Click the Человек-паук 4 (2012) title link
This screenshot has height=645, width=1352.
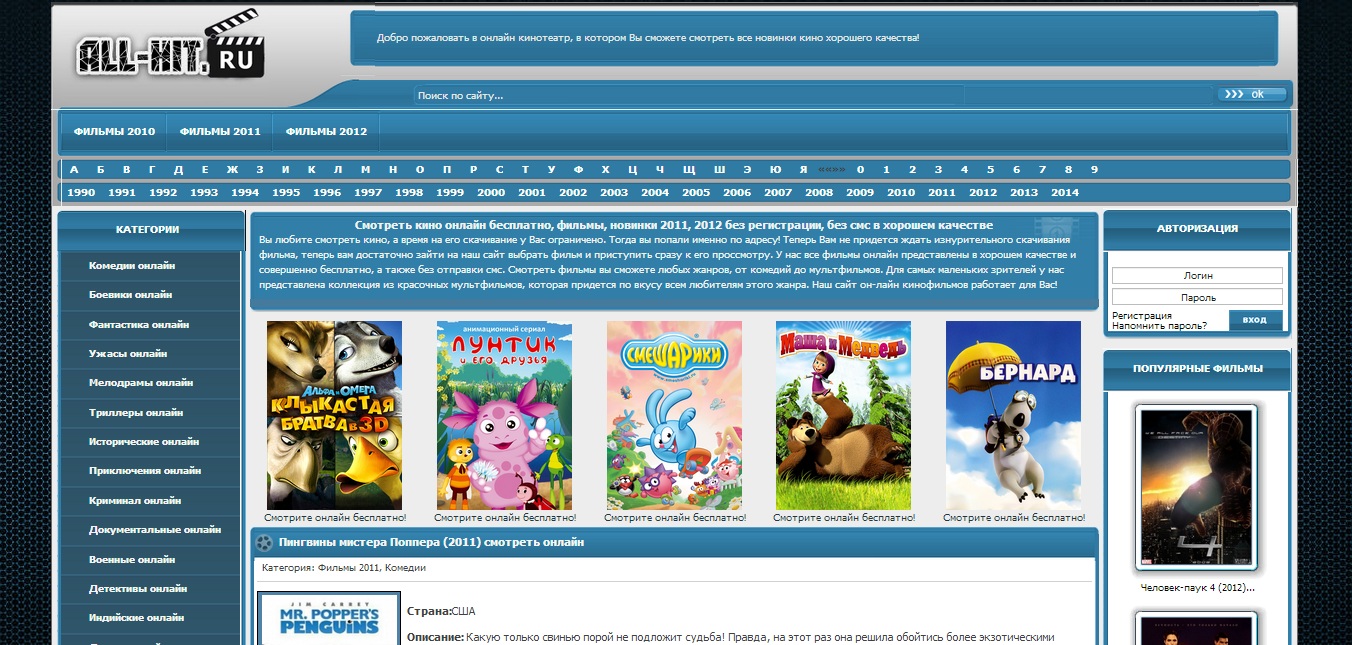(1197, 588)
